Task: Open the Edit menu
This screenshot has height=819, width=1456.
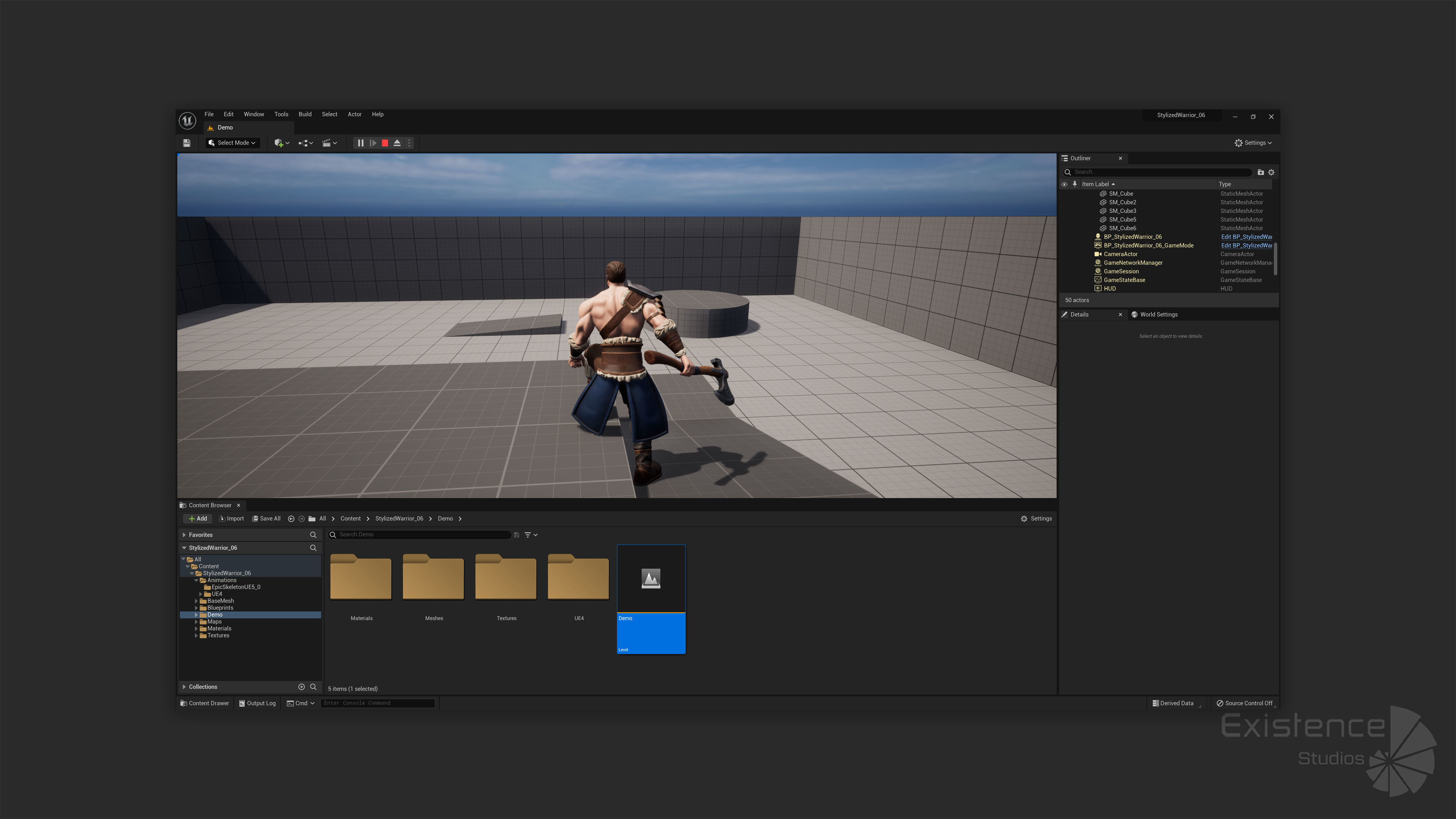Action: (x=228, y=114)
